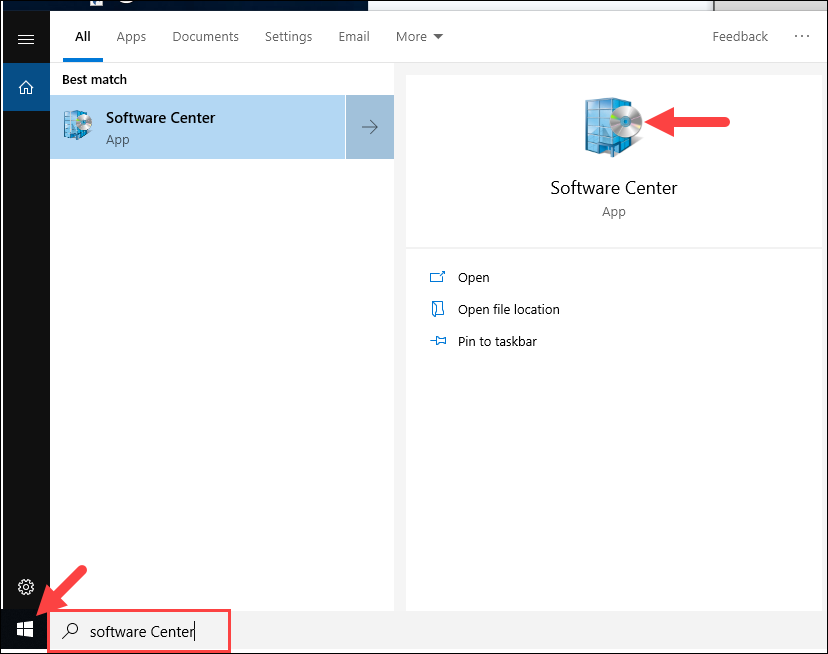The image size is (828, 654).
Task: Open the settings gear in sidebar
Action: [x=26, y=587]
